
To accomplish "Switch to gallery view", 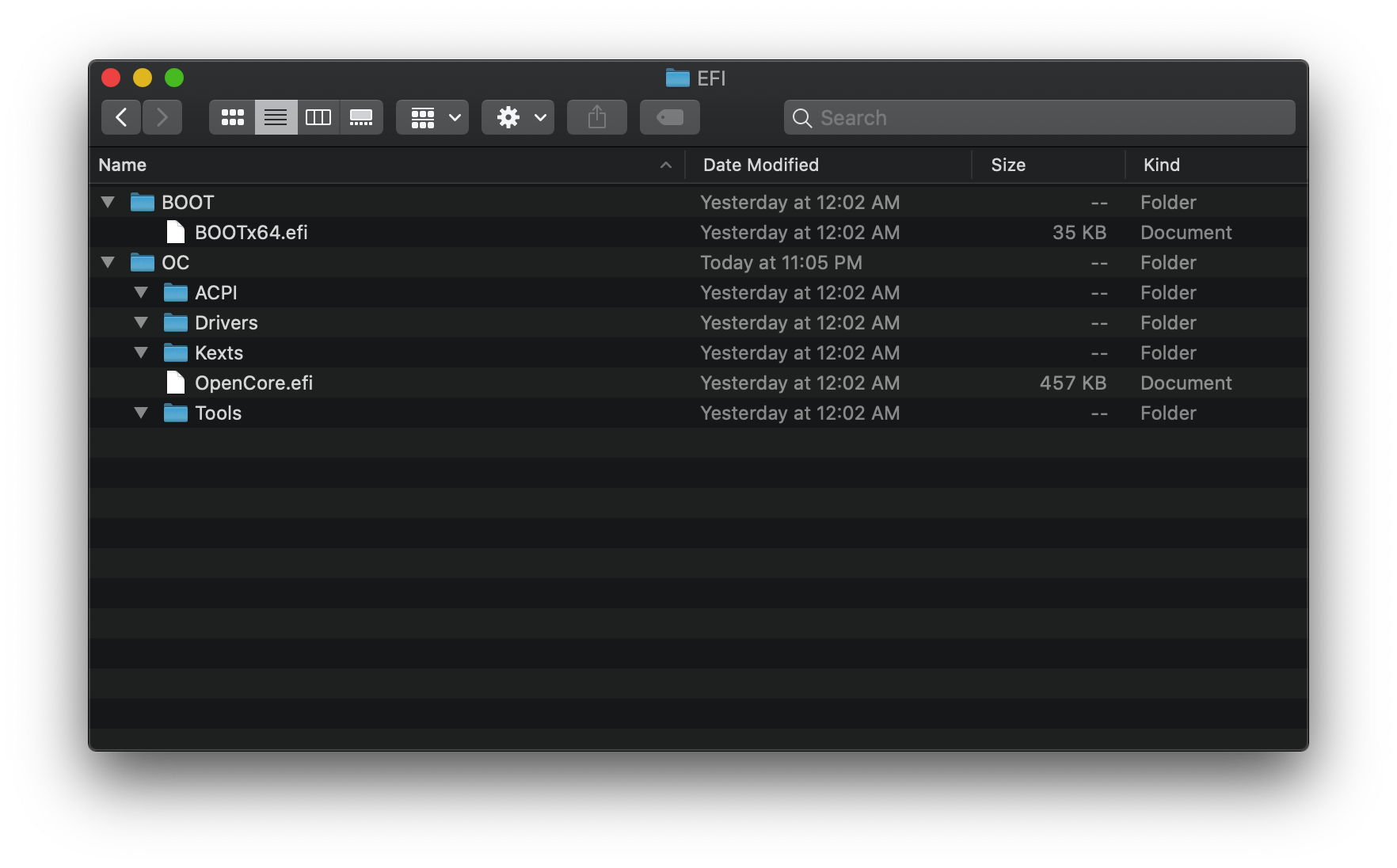I will [361, 117].
